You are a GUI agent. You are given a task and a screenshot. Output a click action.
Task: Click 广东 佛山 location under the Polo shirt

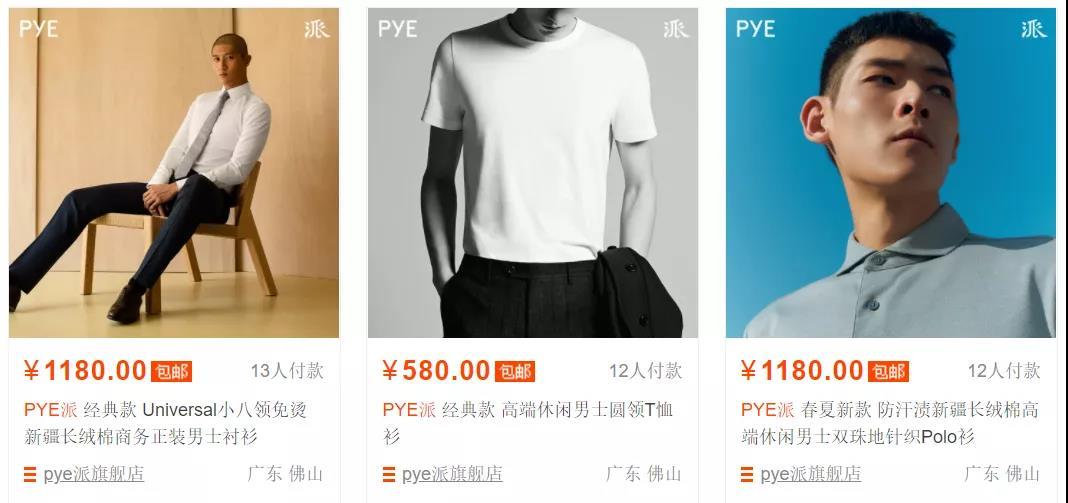point(1002,474)
